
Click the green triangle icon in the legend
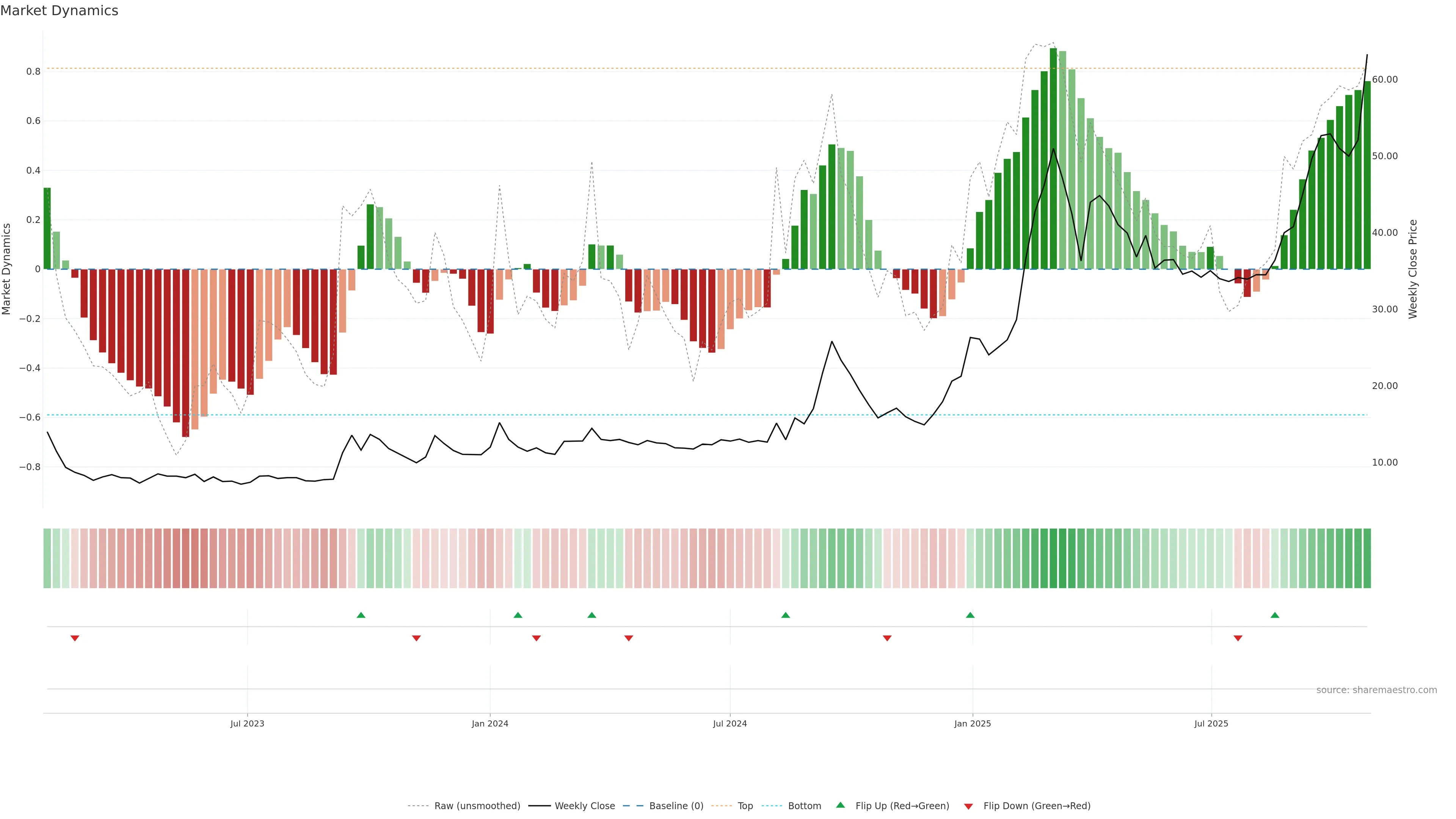click(841, 805)
